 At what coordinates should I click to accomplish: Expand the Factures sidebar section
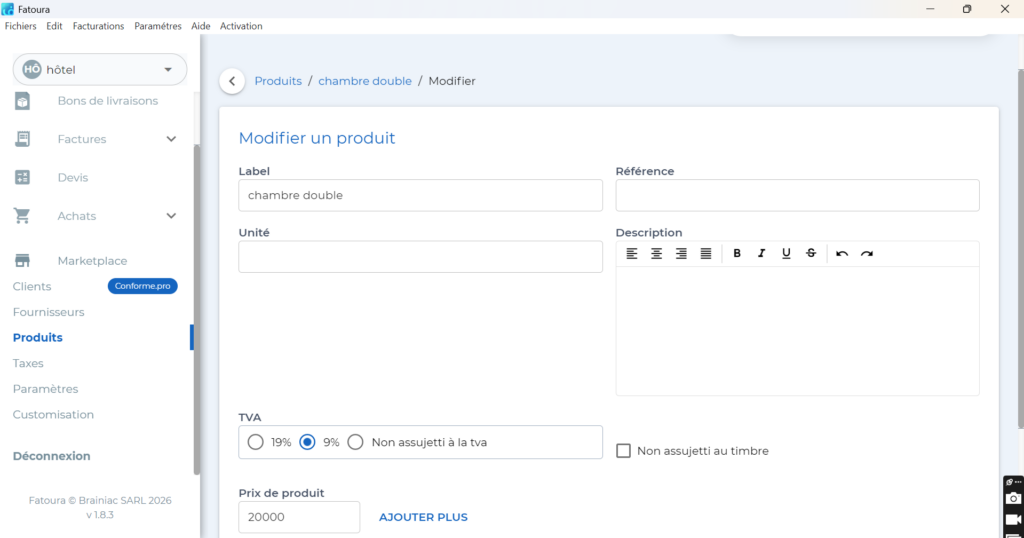171,139
